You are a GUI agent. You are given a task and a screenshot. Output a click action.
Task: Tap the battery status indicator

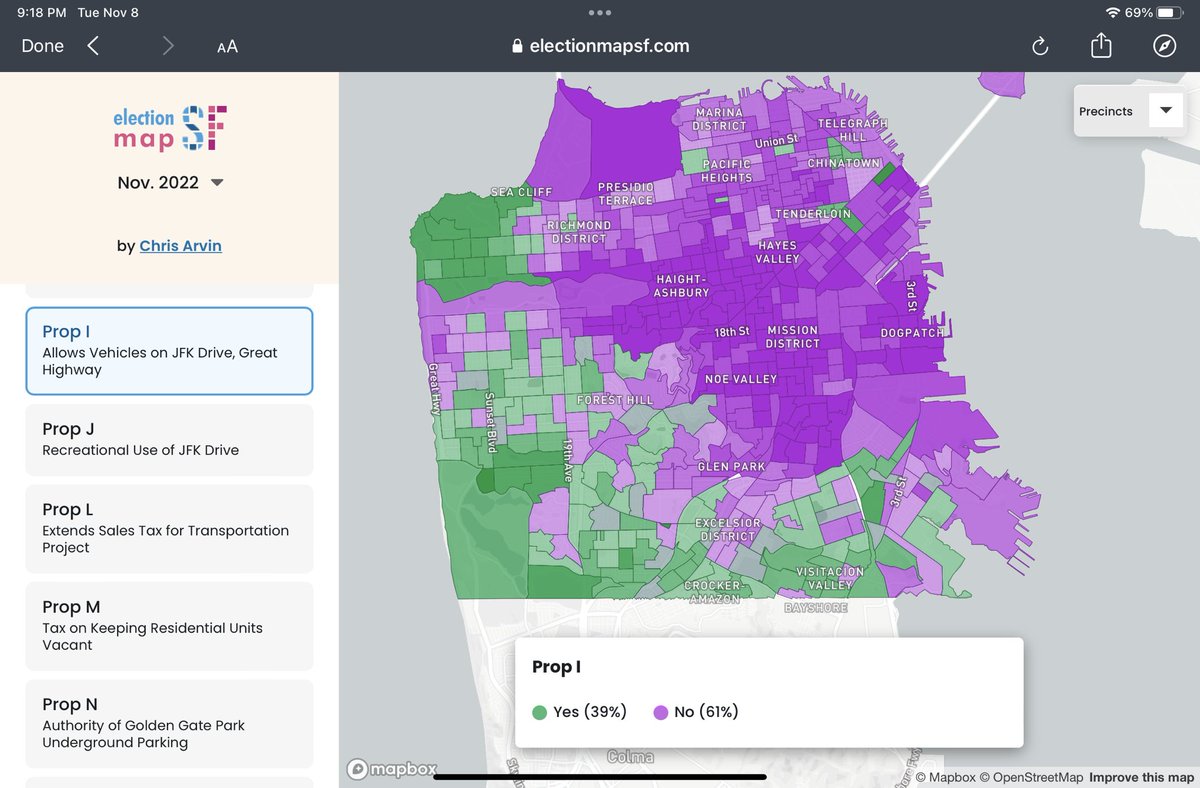click(1171, 13)
